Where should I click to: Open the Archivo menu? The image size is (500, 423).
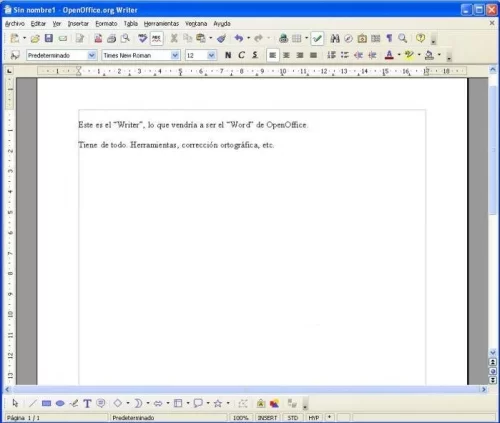[x=15, y=24]
